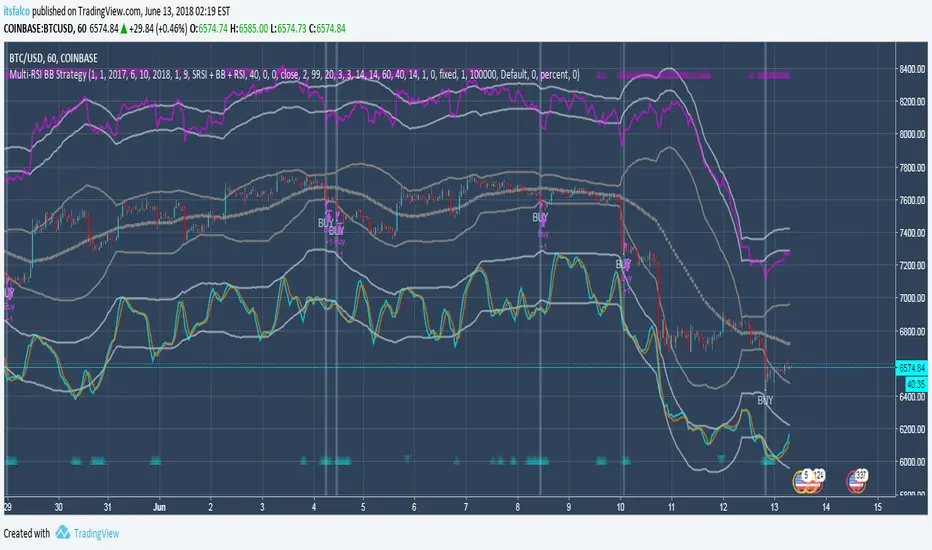Image resolution: width=932 pixels, height=550 pixels.
Task: Click the 6200.00 price axis label
Action: click(912, 429)
